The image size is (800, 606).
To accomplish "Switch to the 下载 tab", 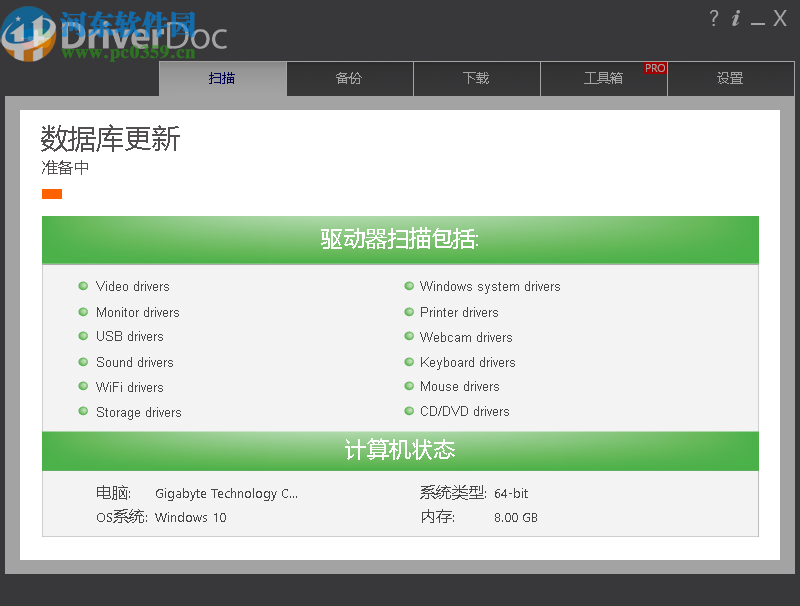I will (477, 78).
